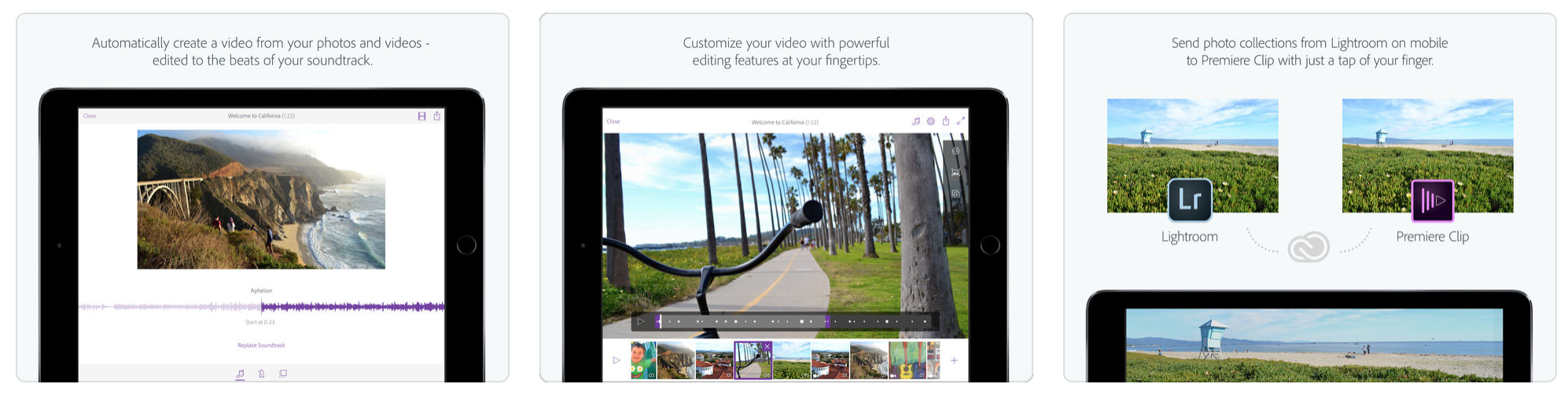Click the palm tree bike path video preview
The height and width of the screenshot is (395, 1568).
pos(786,235)
